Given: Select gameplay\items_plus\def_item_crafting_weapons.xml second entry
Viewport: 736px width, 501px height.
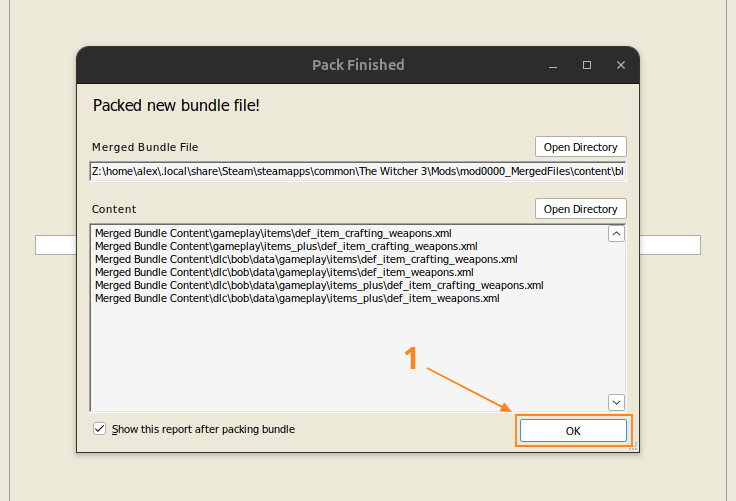Looking at the screenshot, I should [x=286, y=246].
